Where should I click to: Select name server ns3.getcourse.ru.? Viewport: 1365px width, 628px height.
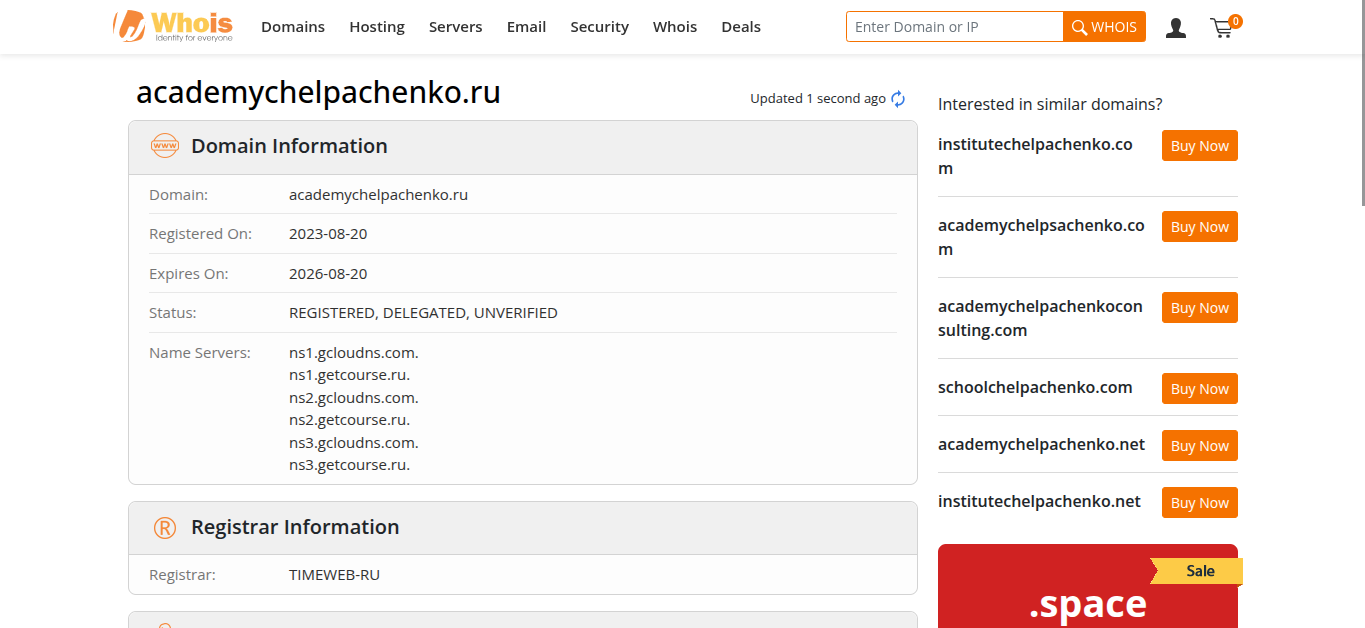(x=349, y=465)
